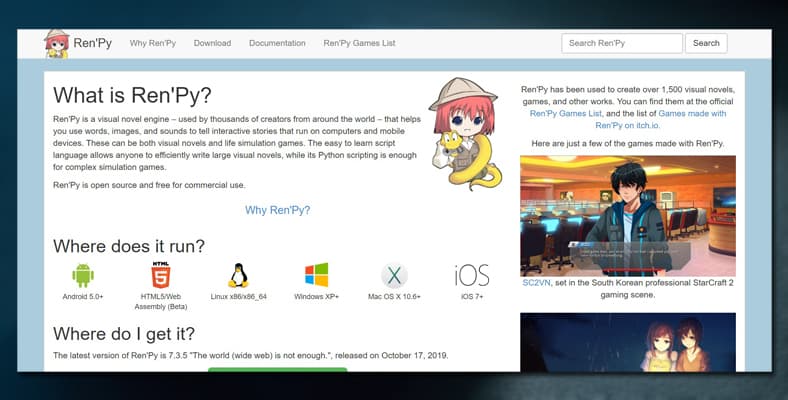Click the SC2VN game screenshot thumbnail
The image size is (788, 400).
pos(628,216)
